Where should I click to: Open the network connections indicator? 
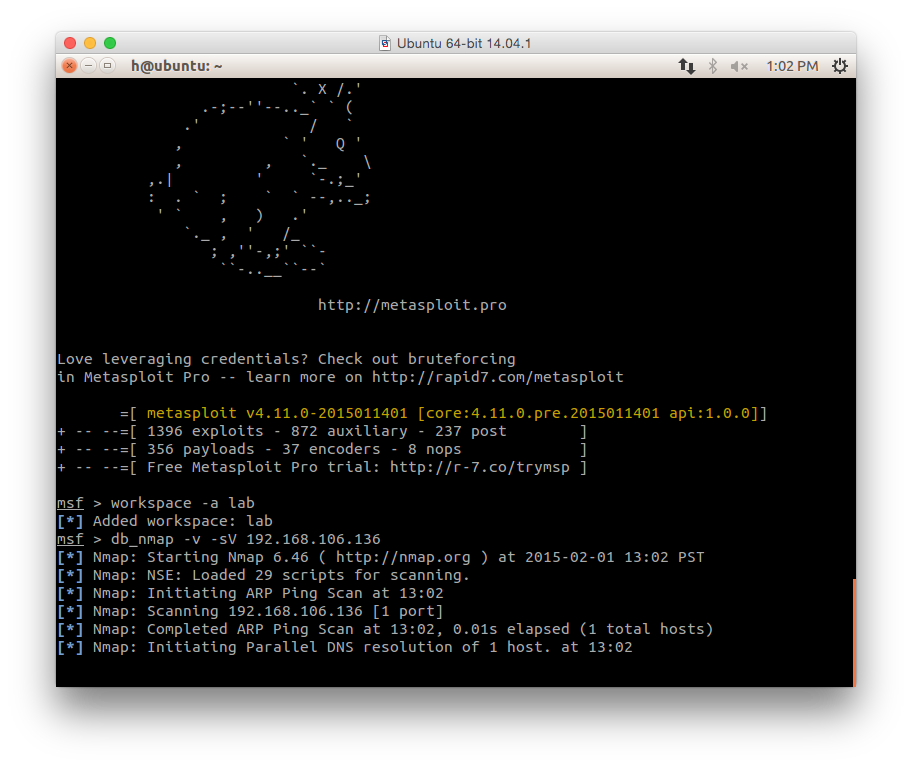(686, 66)
